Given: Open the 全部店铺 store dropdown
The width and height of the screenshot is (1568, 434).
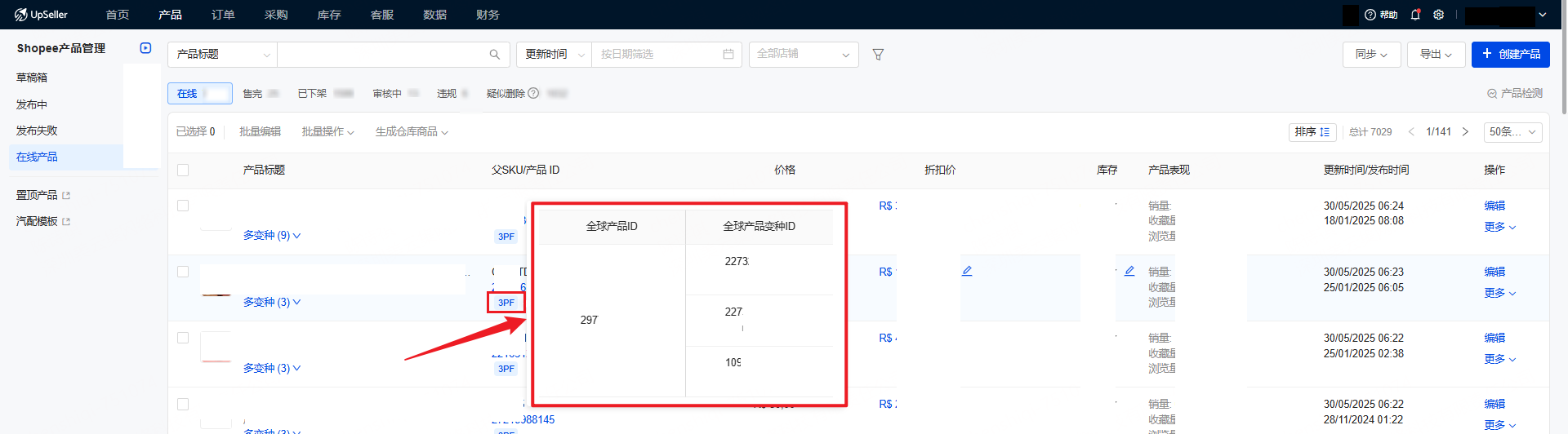Looking at the screenshot, I should [804, 55].
